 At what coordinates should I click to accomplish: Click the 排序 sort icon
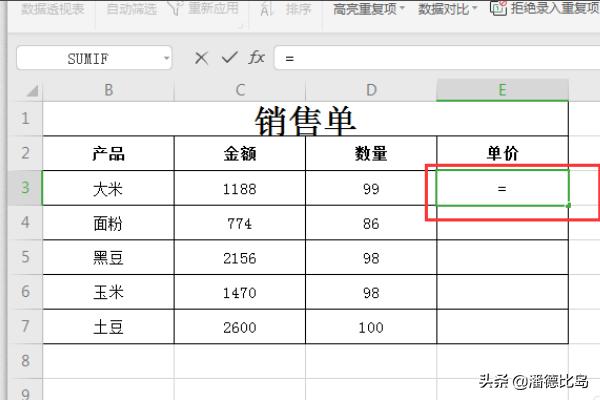pos(266,9)
